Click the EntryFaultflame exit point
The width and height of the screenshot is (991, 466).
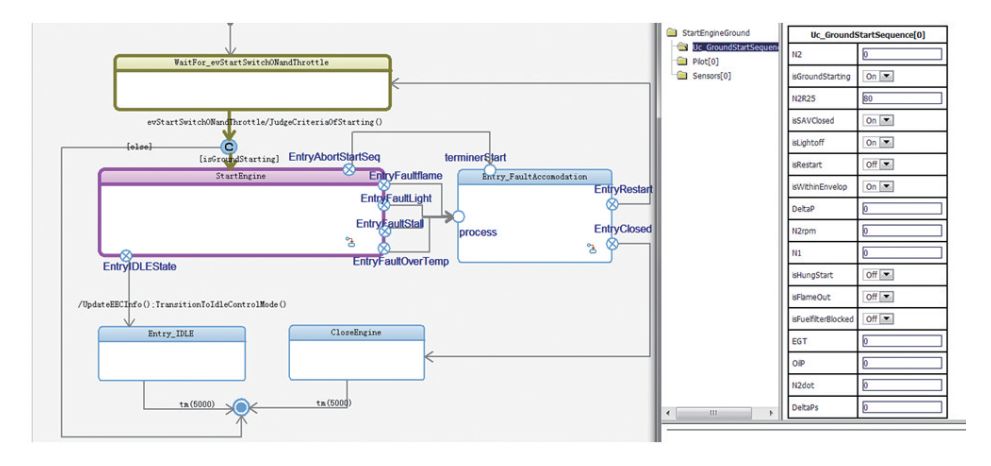coord(384,185)
